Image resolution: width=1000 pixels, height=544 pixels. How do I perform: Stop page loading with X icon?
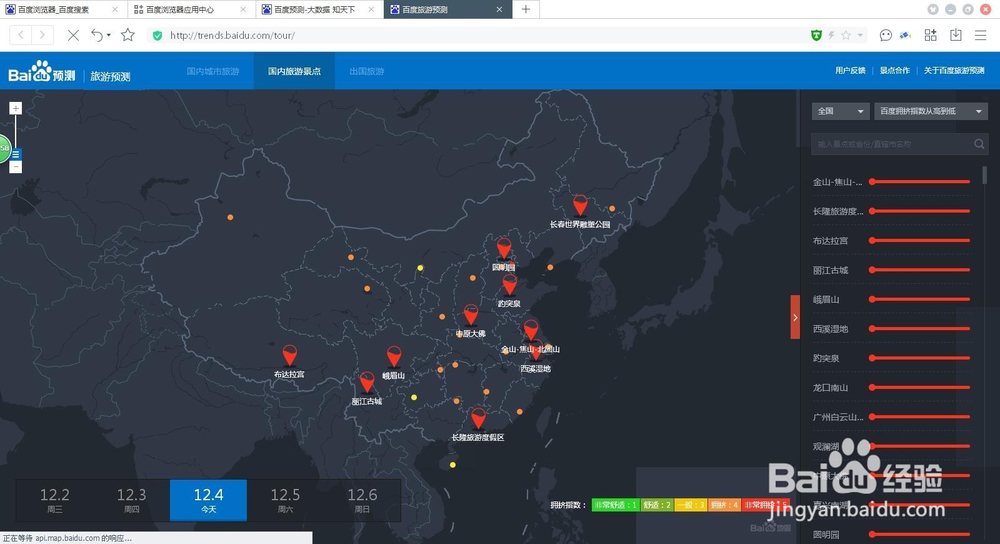tap(73, 35)
